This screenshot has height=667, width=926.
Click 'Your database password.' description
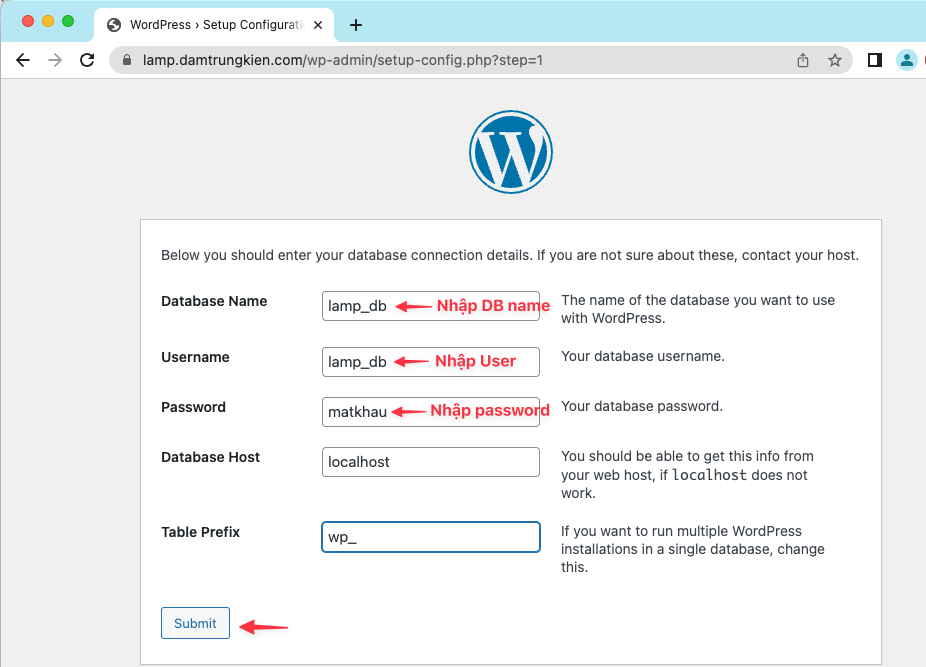point(642,406)
